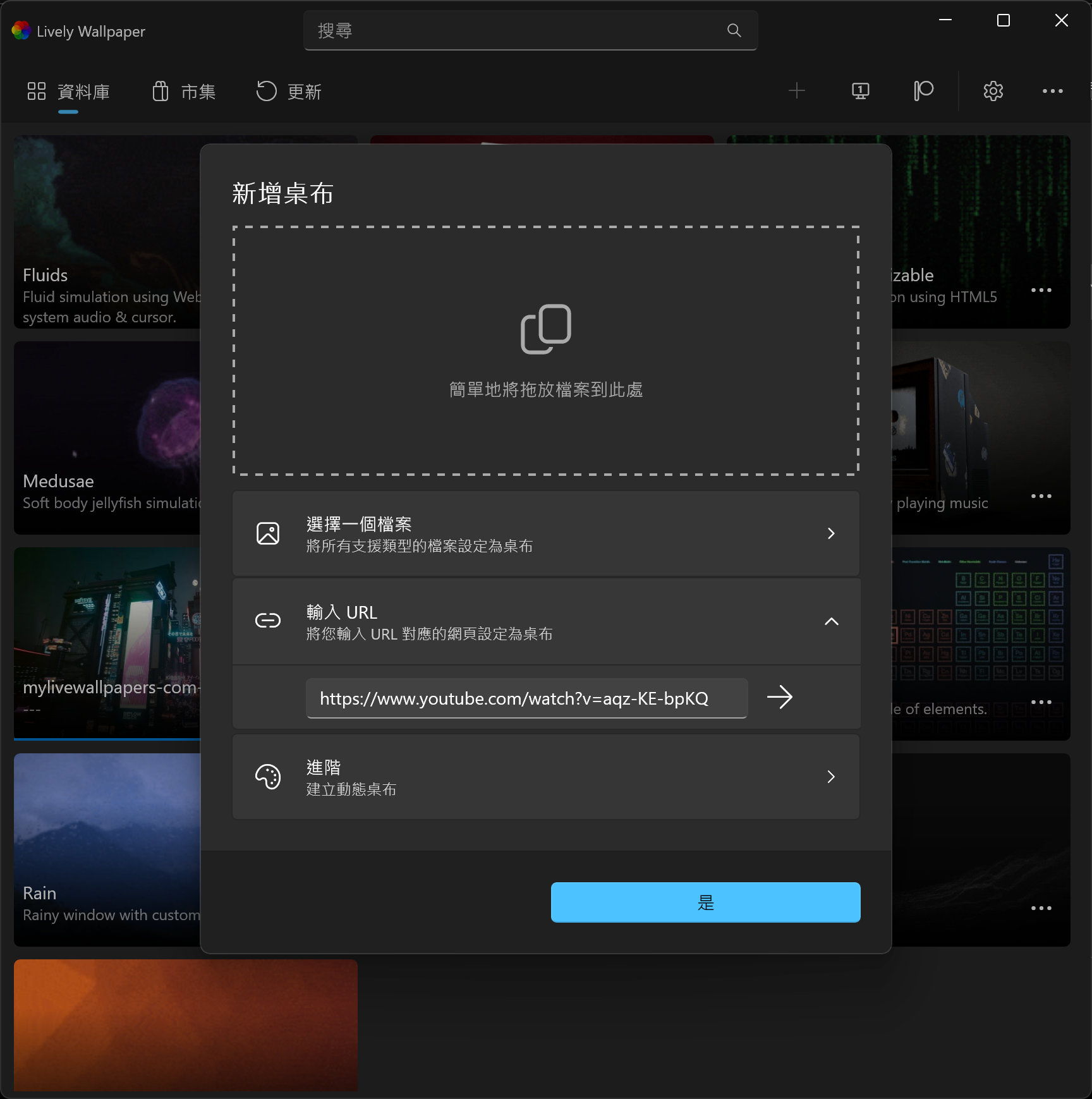The width and height of the screenshot is (1092, 1099).
Task: Click the YouTube URL text field
Action: pyautogui.click(x=527, y=698)
